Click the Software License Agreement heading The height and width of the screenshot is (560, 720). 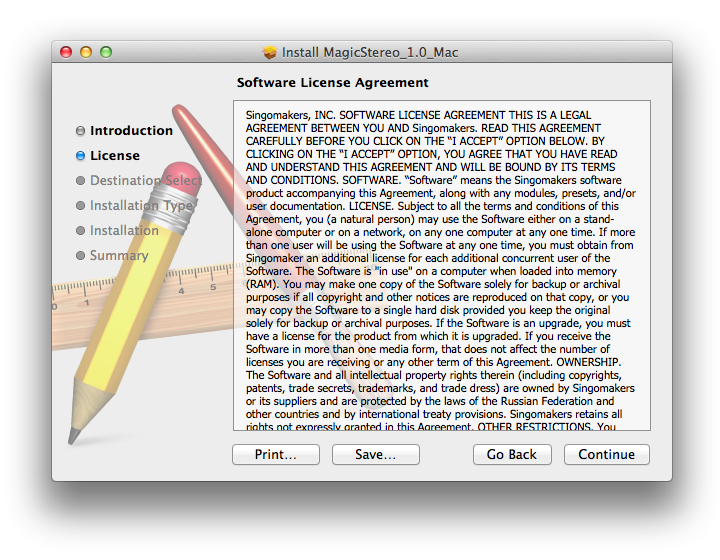pos(332,83)
